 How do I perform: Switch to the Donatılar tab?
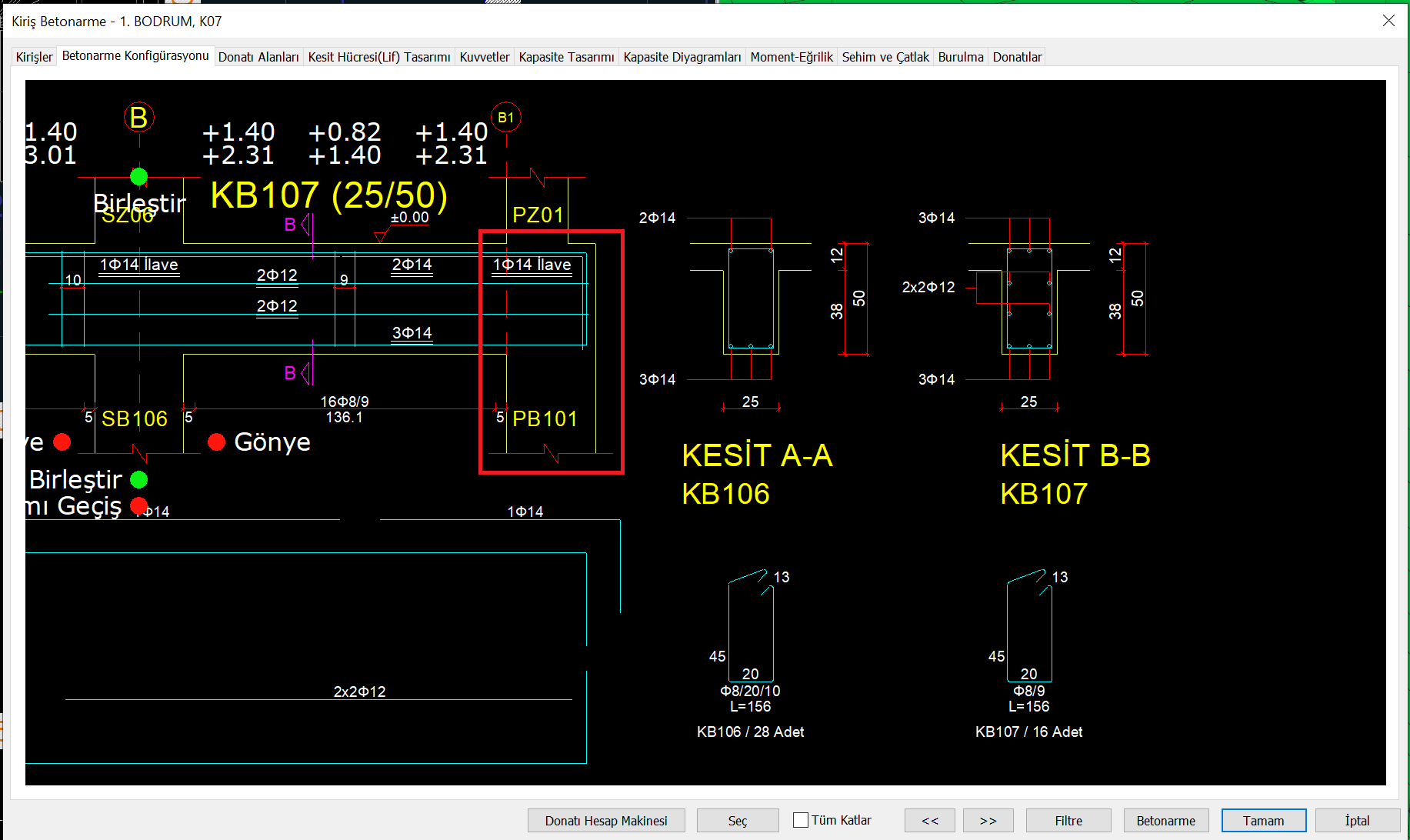click(x=1017, y=57)
